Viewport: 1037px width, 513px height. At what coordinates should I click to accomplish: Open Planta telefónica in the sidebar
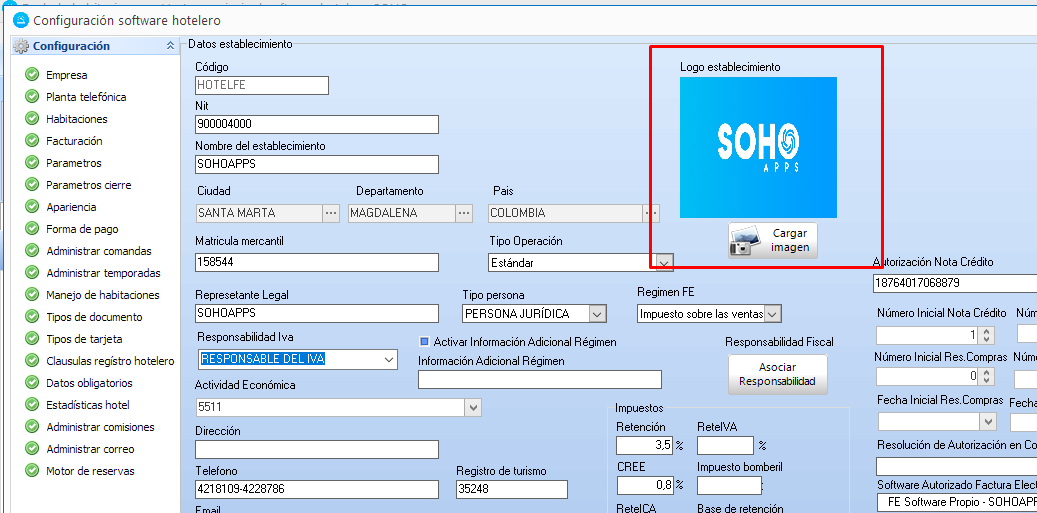point(86,97)
